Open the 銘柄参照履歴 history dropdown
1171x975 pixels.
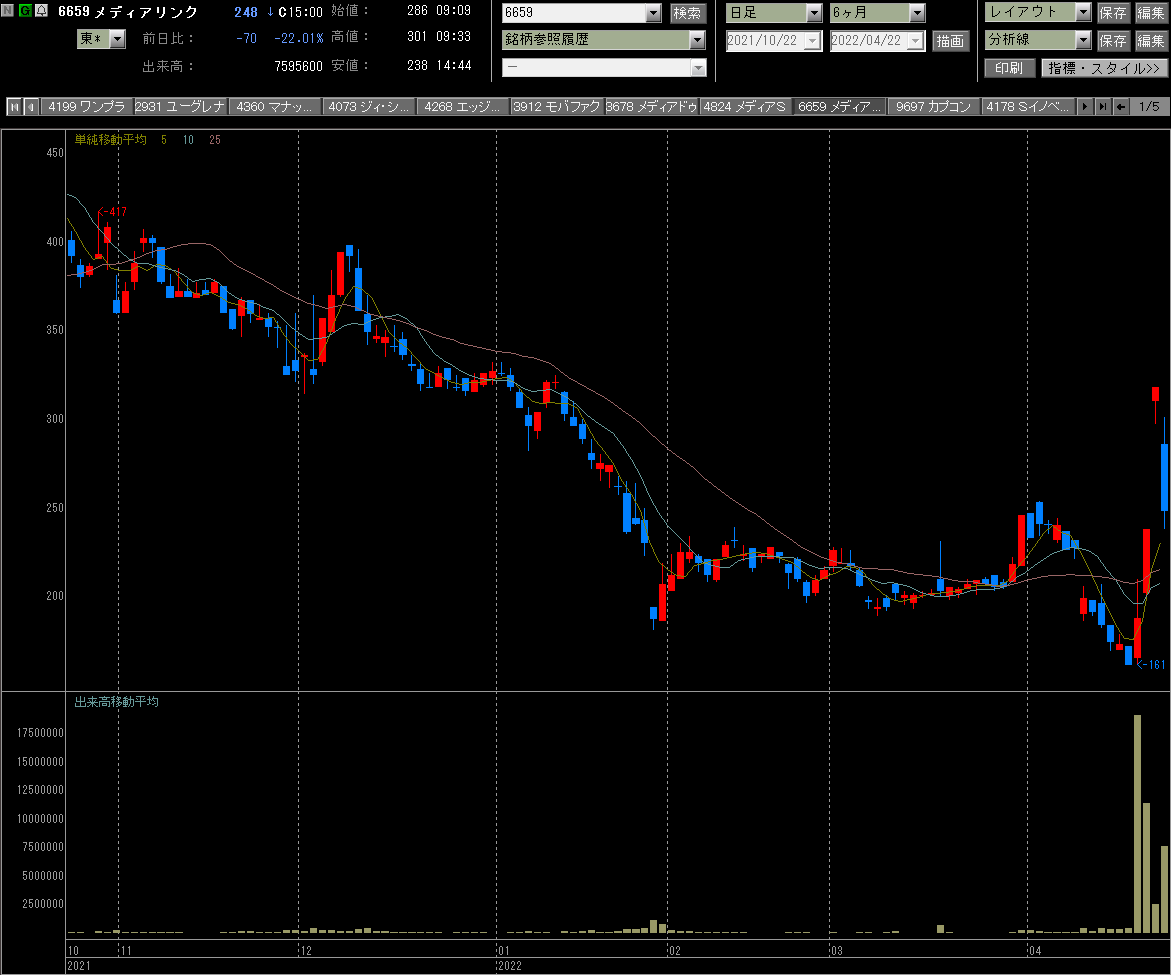coord(603,40)
